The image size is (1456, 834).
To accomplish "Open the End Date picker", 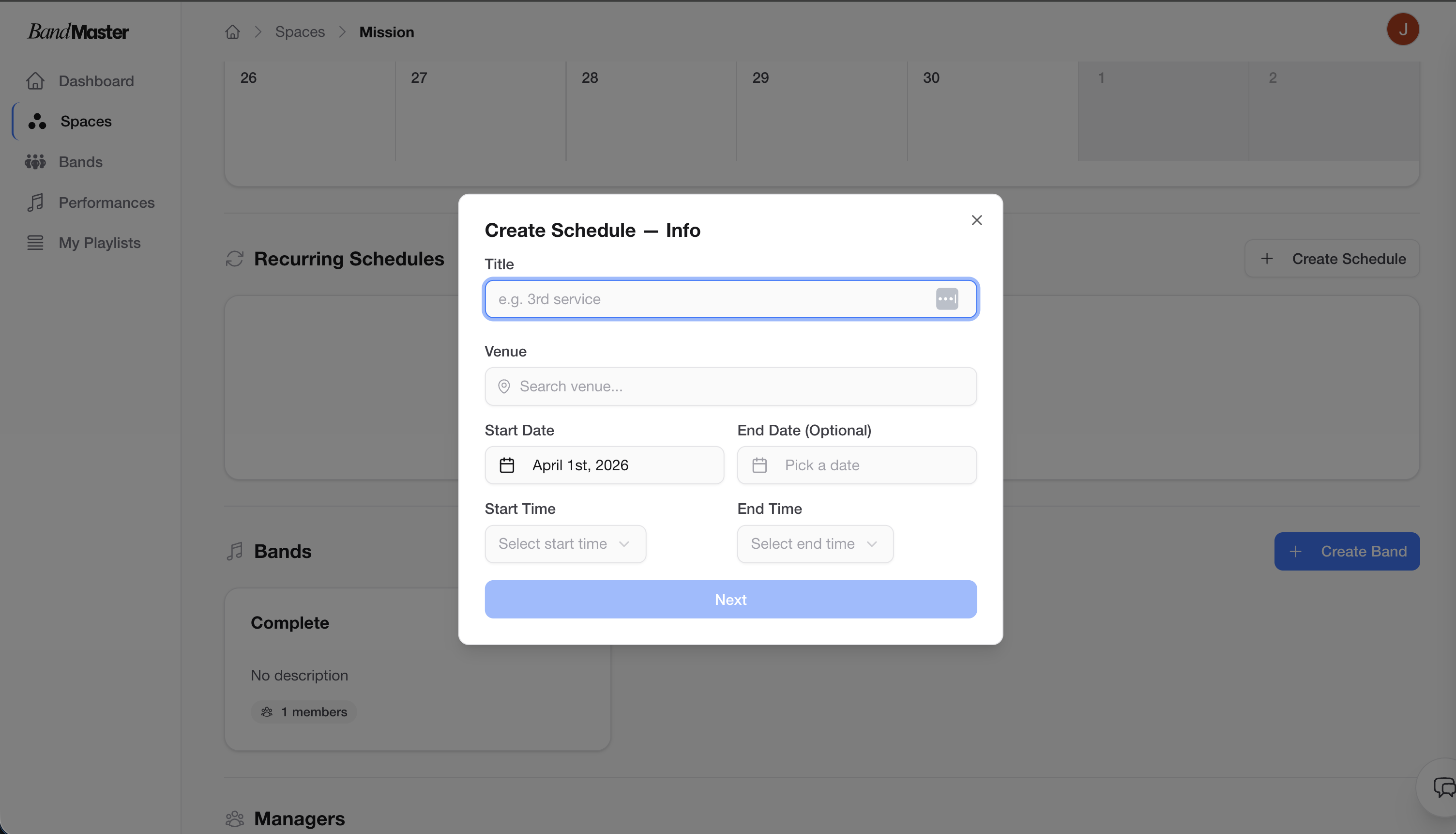I will [856, 465].
